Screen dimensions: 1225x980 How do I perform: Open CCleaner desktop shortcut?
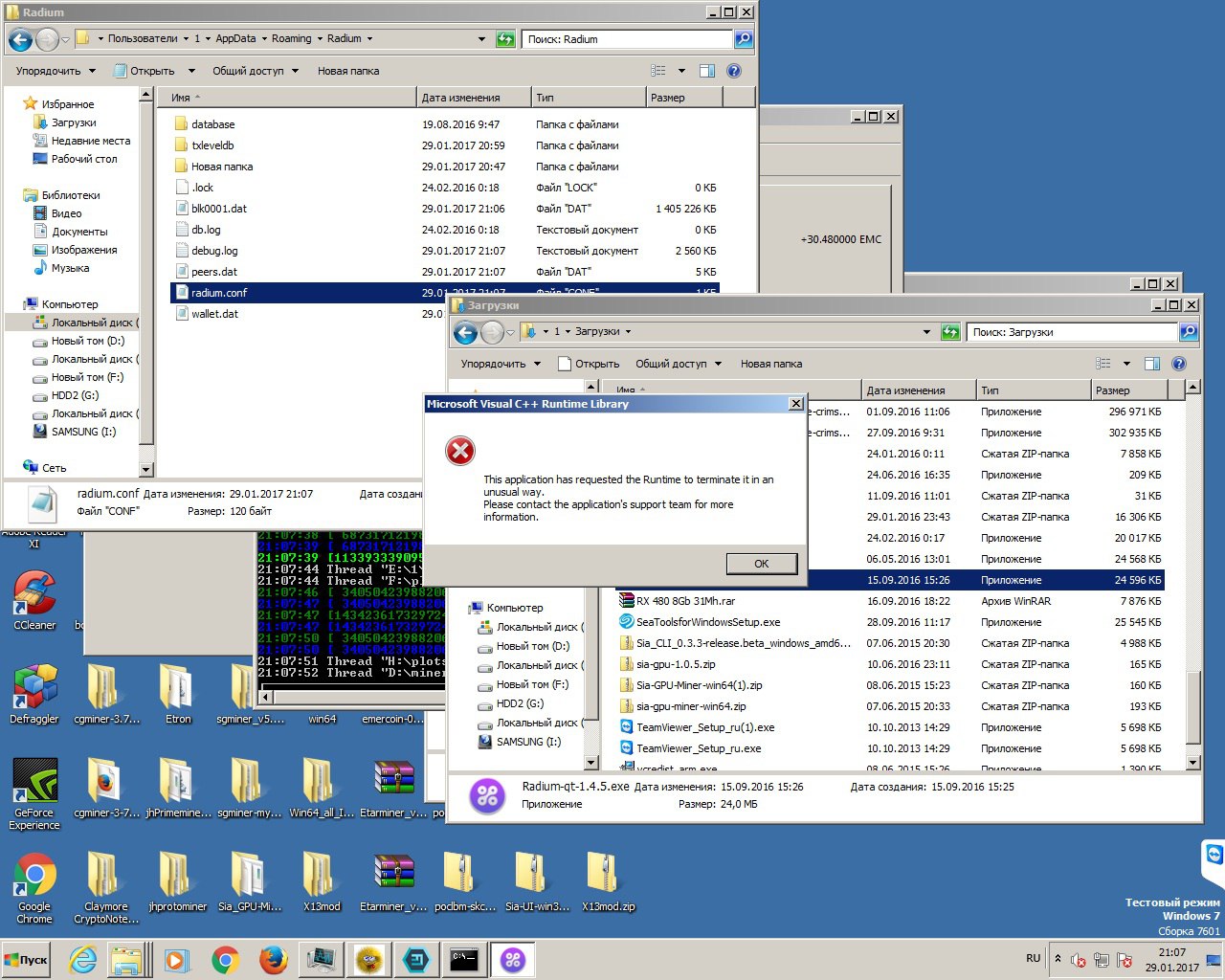[34, 598]
